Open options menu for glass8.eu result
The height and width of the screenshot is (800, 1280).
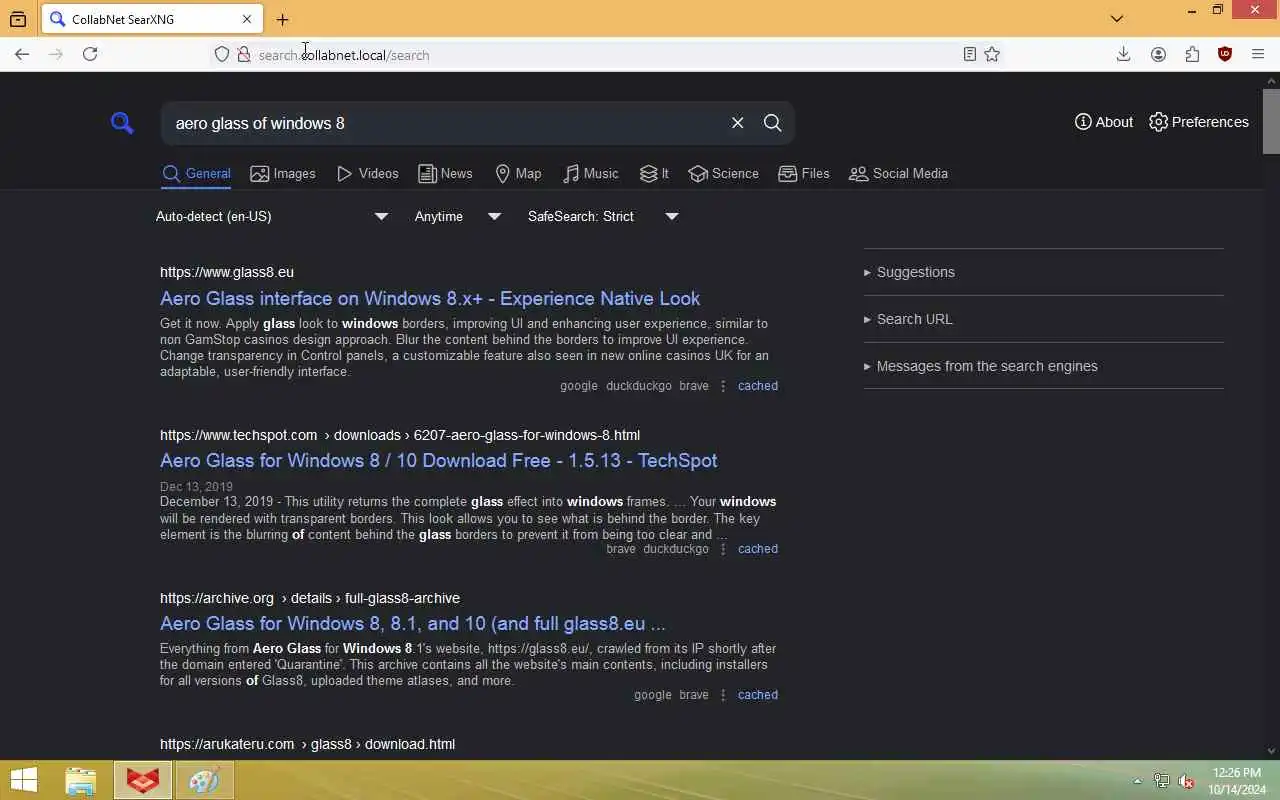(723, 386)
